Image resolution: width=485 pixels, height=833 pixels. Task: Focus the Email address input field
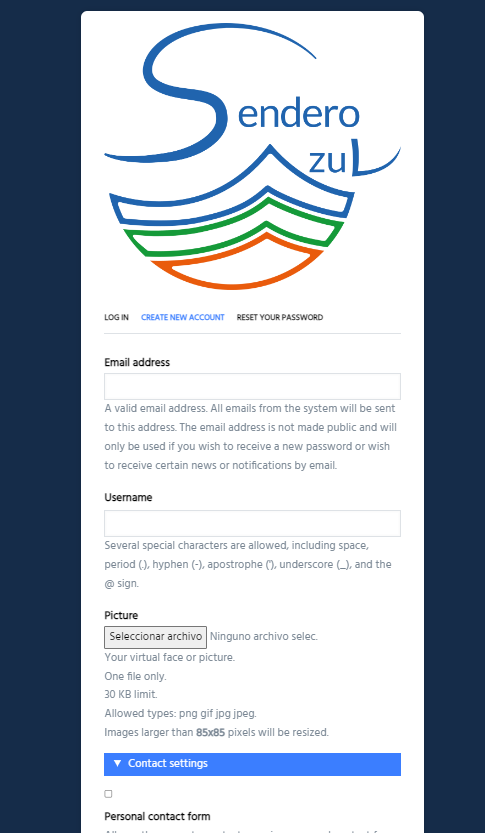(x=252, y=386)
